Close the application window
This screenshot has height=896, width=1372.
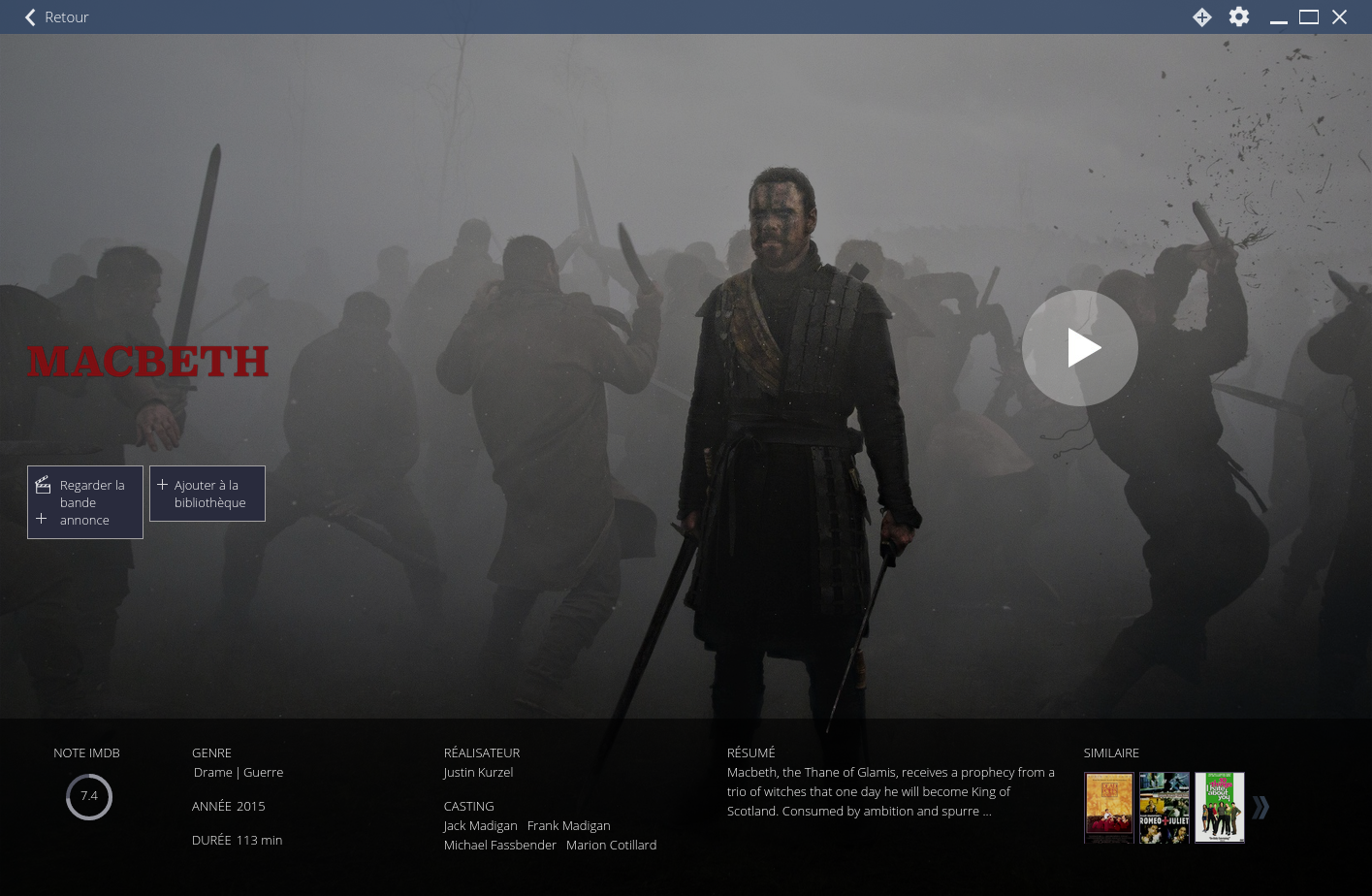(1339, 17)
